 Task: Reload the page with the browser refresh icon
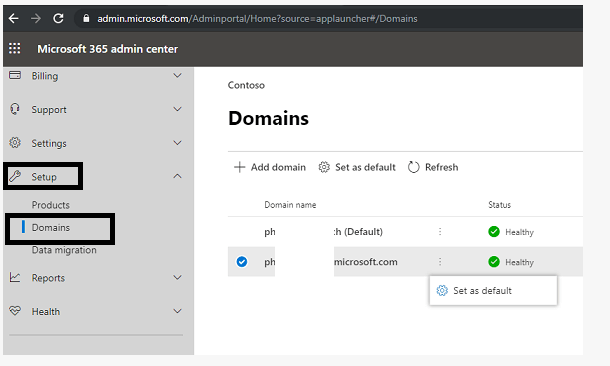click(58, 18)
